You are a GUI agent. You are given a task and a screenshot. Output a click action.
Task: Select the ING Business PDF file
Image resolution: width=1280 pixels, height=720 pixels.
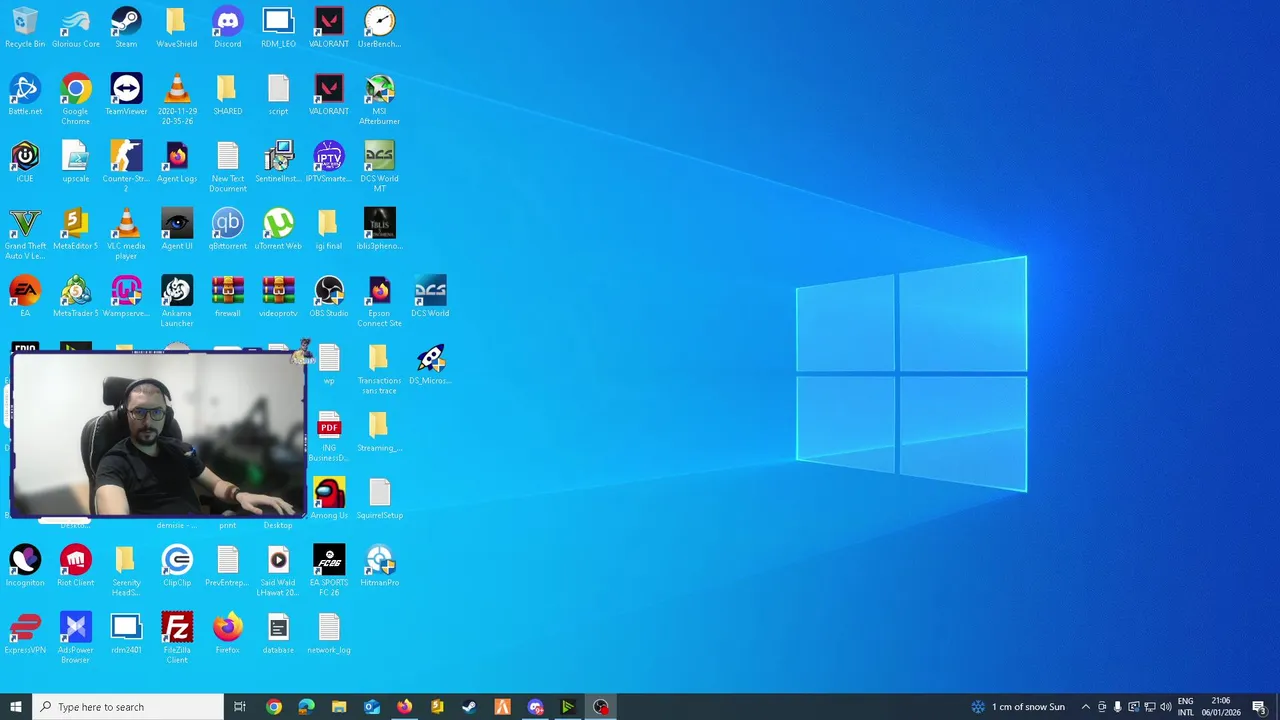pyautogui.click(x=329, y=436)
